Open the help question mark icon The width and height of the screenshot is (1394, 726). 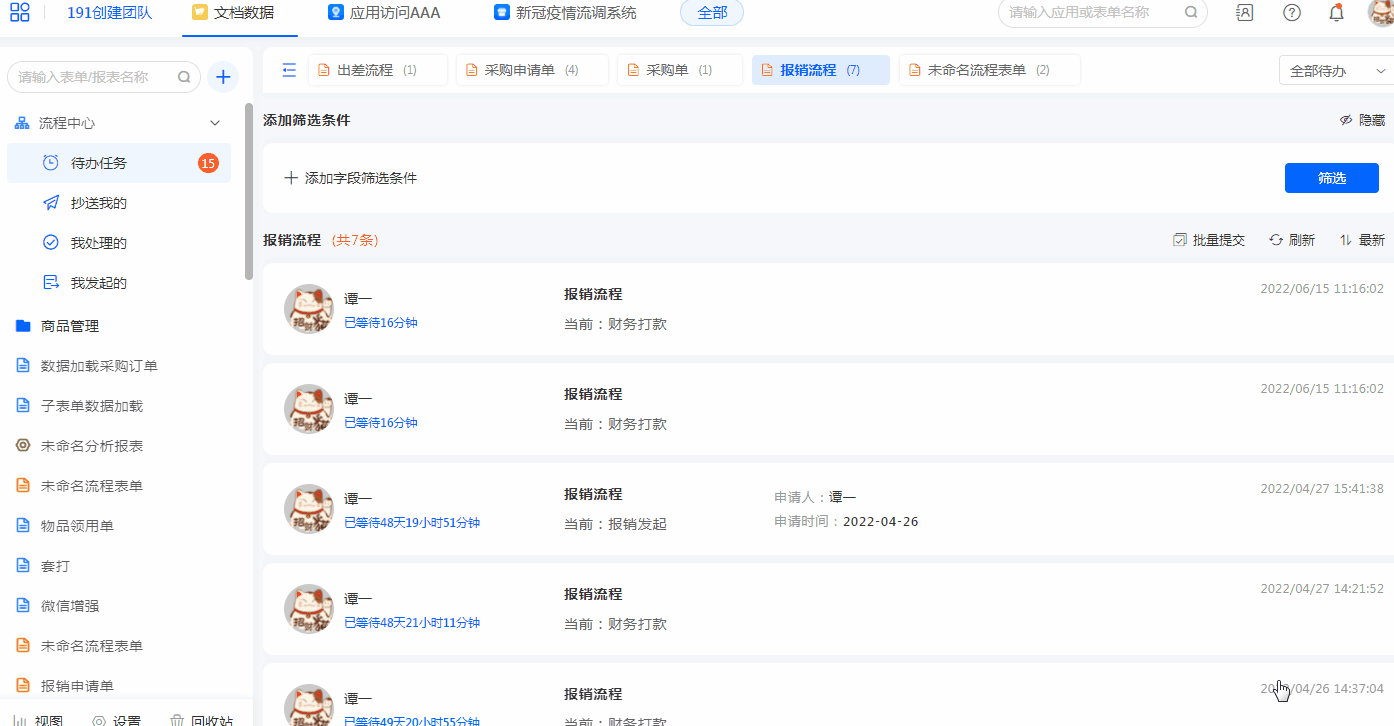(x=1292, y=13)
